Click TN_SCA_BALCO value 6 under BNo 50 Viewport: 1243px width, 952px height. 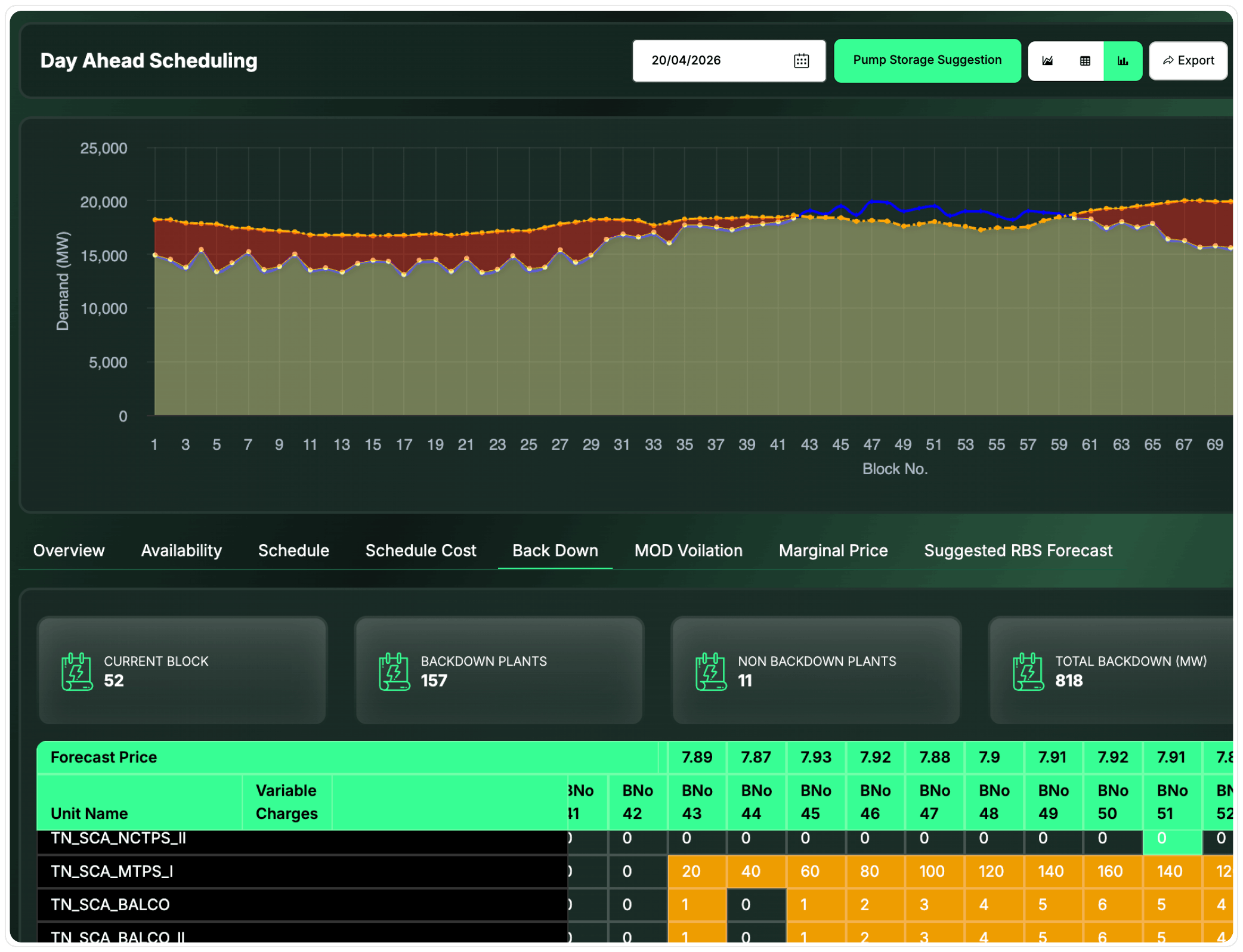tap(1112, 905)
